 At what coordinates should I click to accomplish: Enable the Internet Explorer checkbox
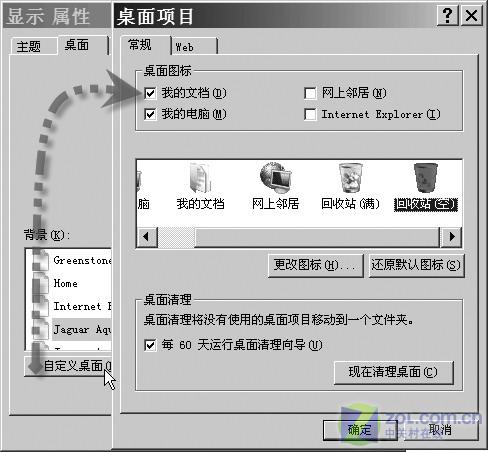click(310, 114)
